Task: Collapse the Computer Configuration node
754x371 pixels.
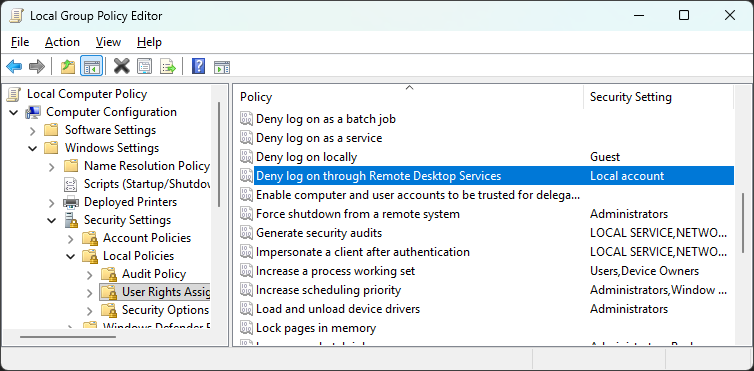Action: (13, 112)
